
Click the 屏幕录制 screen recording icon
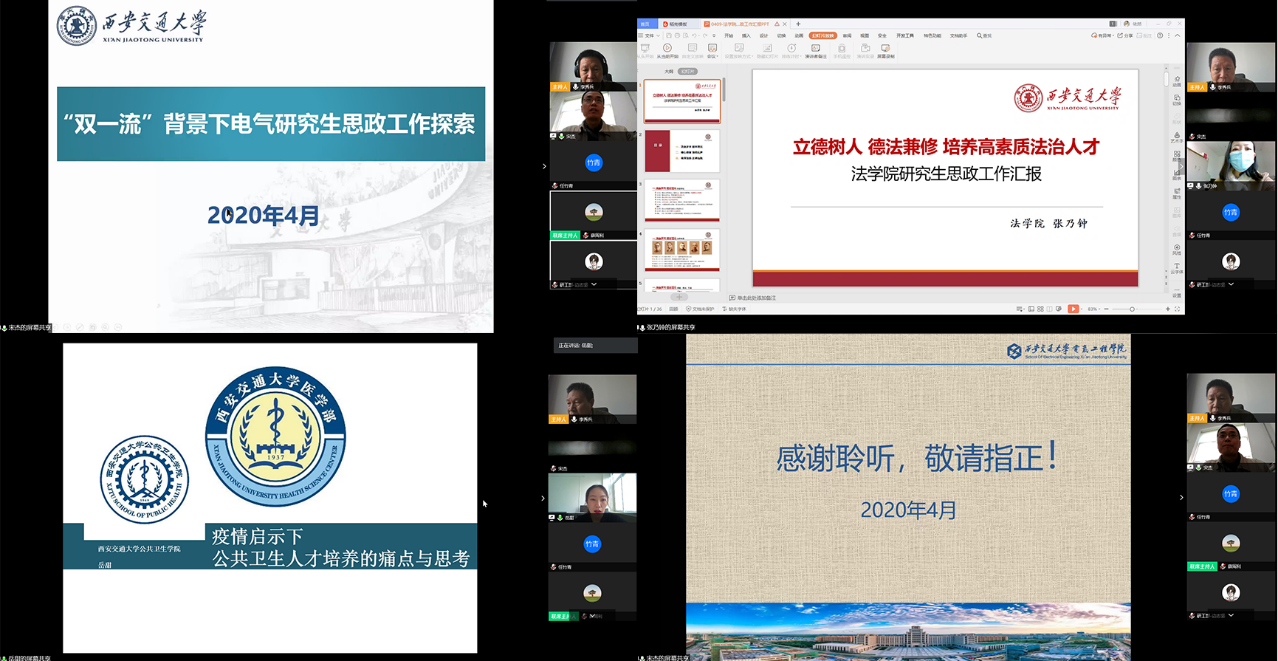(x=885, y=50)
